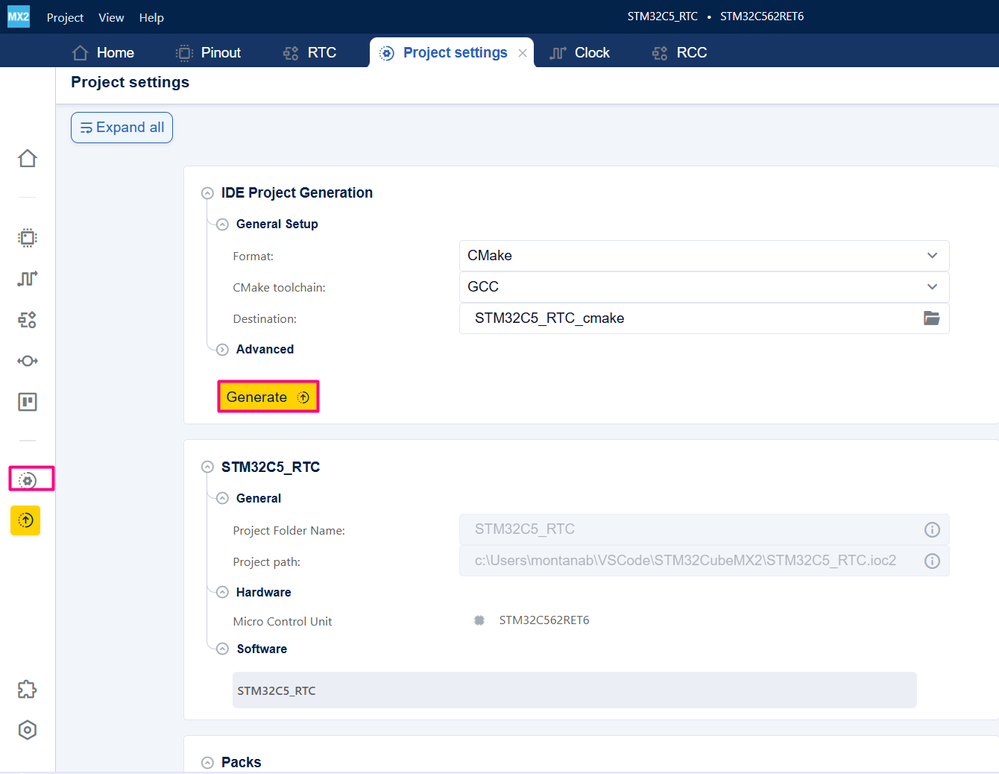Collapse the IDE Project Generation section
Screen dimensions: 999x774
pos(207,193)
